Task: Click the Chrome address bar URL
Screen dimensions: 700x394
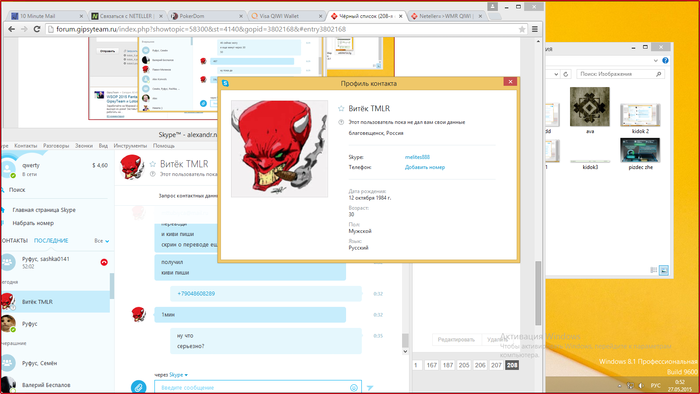Action: point(201,29)
